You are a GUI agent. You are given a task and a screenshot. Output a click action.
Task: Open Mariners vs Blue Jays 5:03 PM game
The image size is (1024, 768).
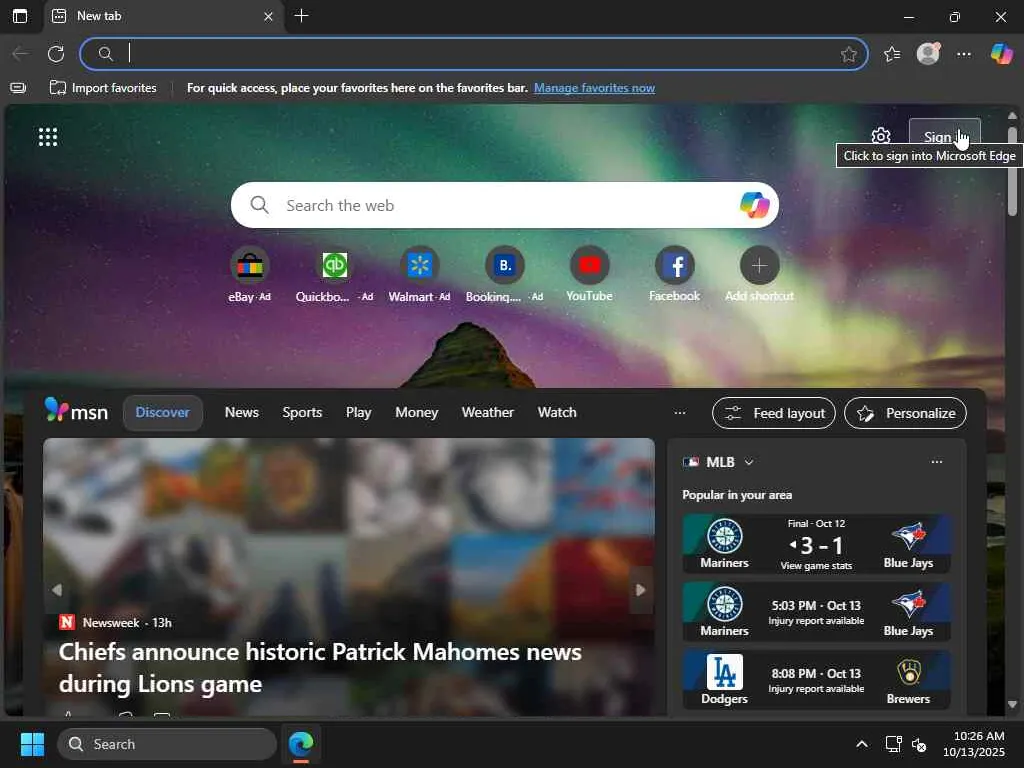pos(816,612)
